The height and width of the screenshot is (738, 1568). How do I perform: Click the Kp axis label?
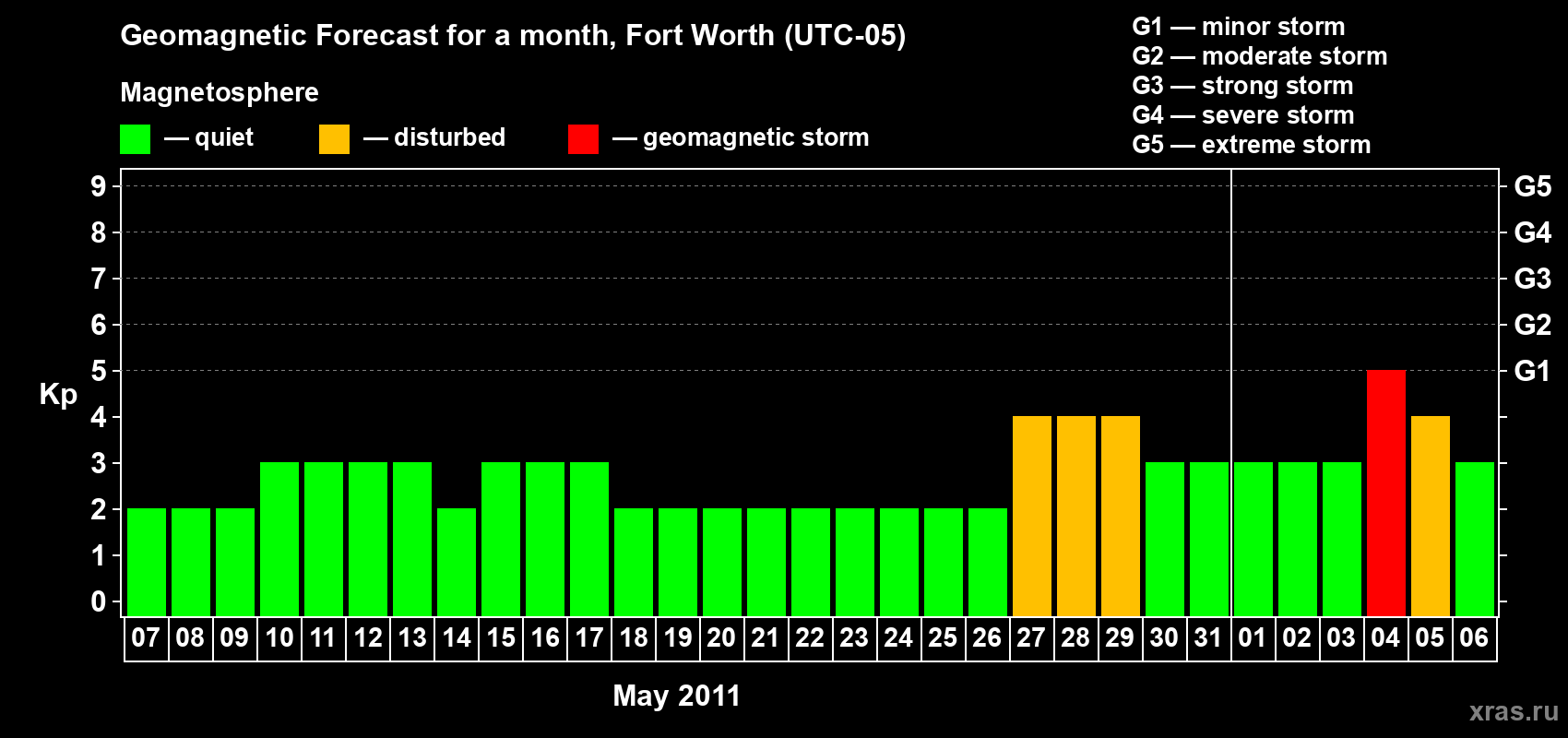click(58, 395)
